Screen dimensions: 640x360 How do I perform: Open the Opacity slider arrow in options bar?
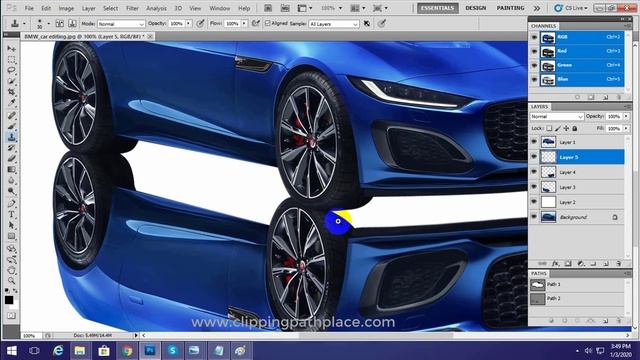(x=189, y=24)
